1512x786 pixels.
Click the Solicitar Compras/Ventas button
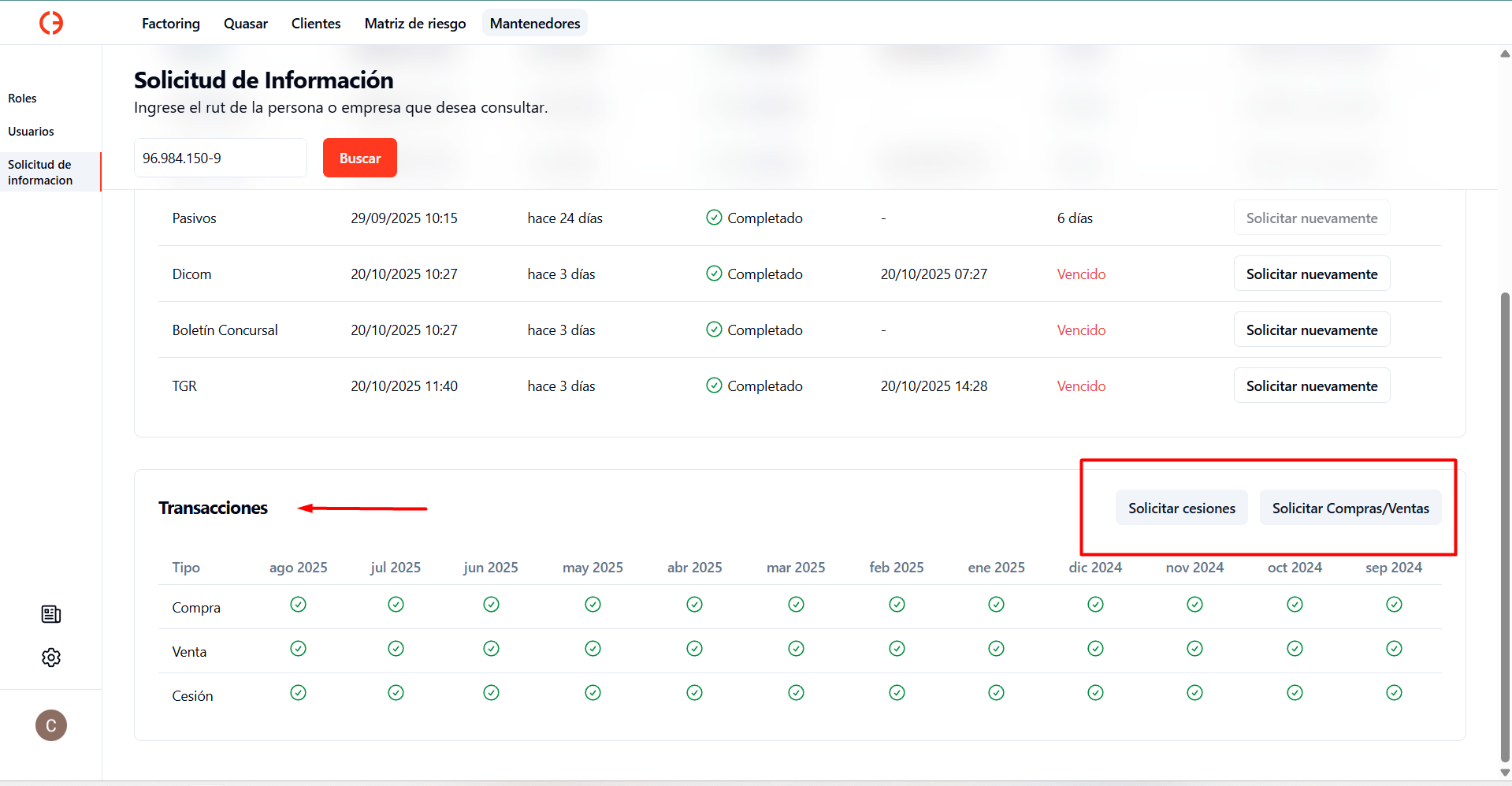pyautogui.click(x=1350, y=508)
